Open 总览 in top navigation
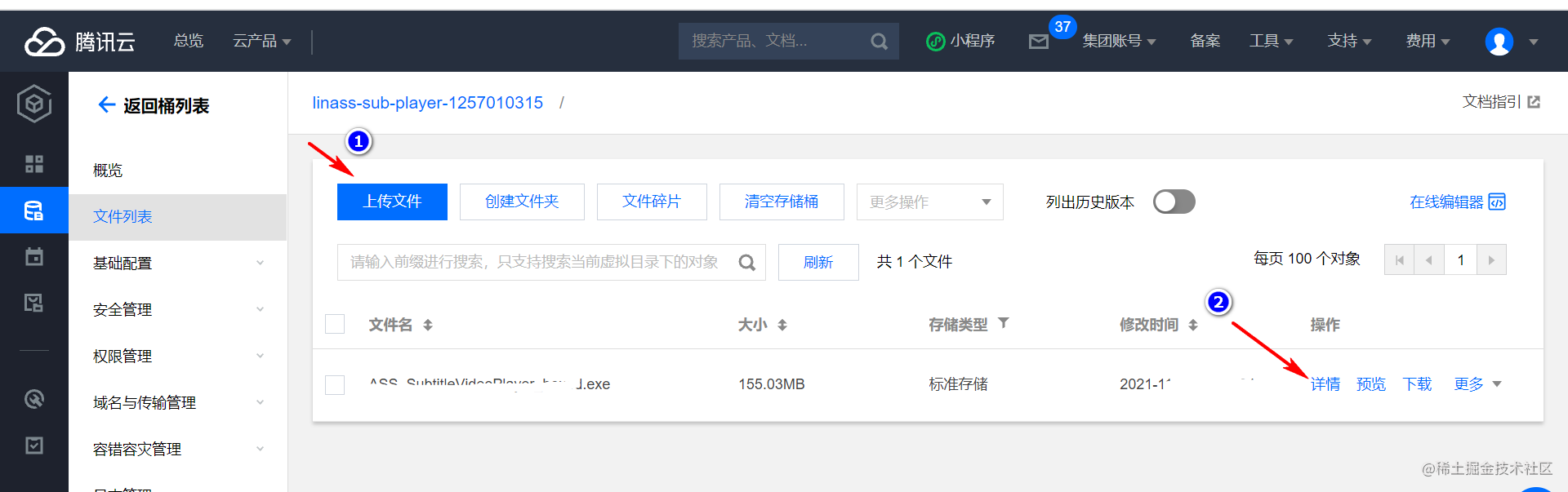This screenshot has height=492, width=1568. (x=189, y=41)
